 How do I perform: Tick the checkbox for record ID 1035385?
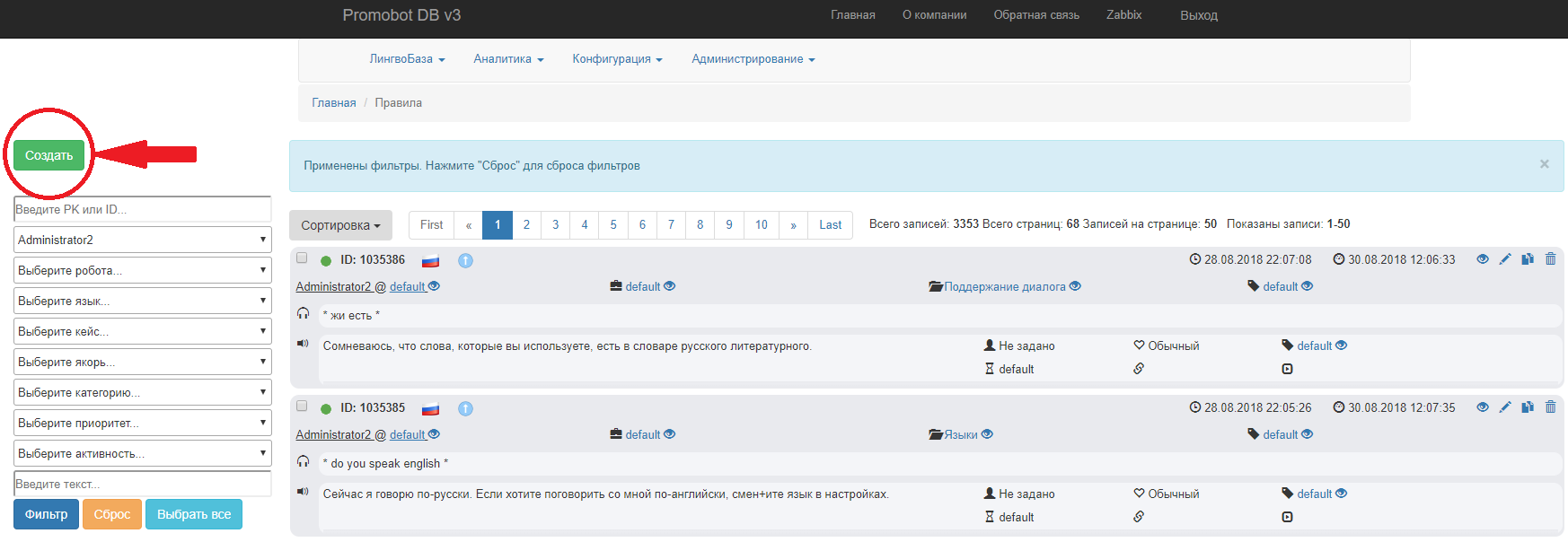click(x=302, y=406)
